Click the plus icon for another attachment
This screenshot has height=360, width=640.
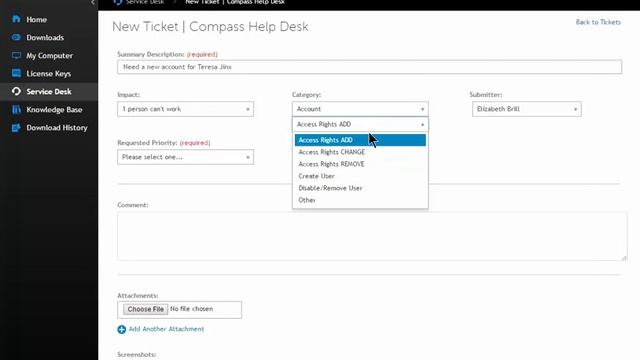(x=122, y=329)
